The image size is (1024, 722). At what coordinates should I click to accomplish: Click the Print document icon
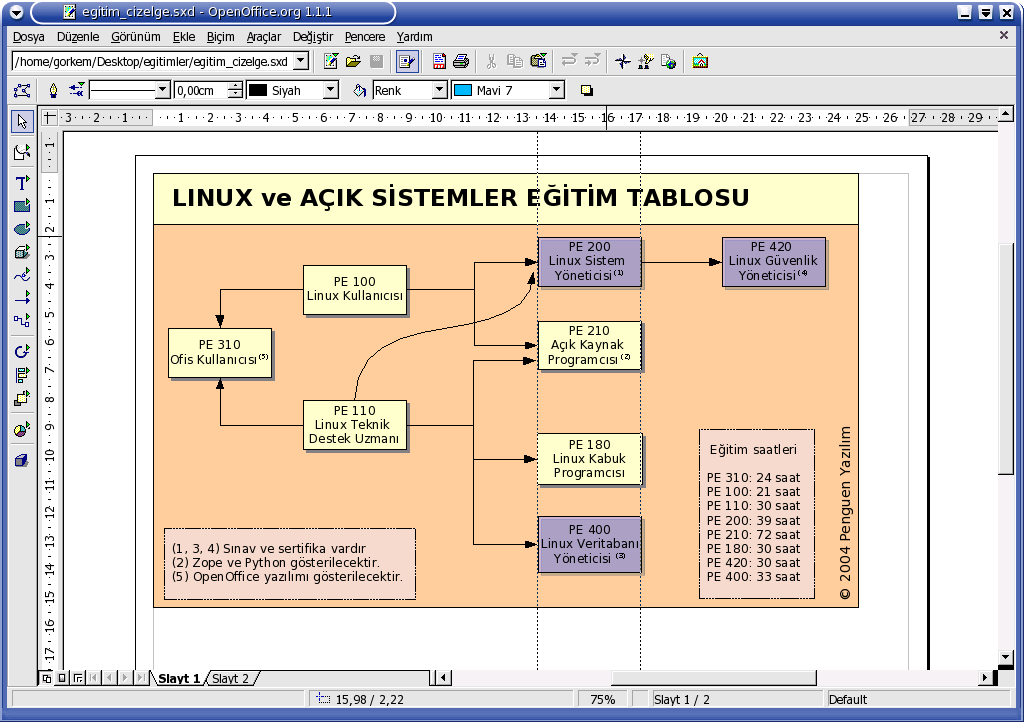pos(461,61)
